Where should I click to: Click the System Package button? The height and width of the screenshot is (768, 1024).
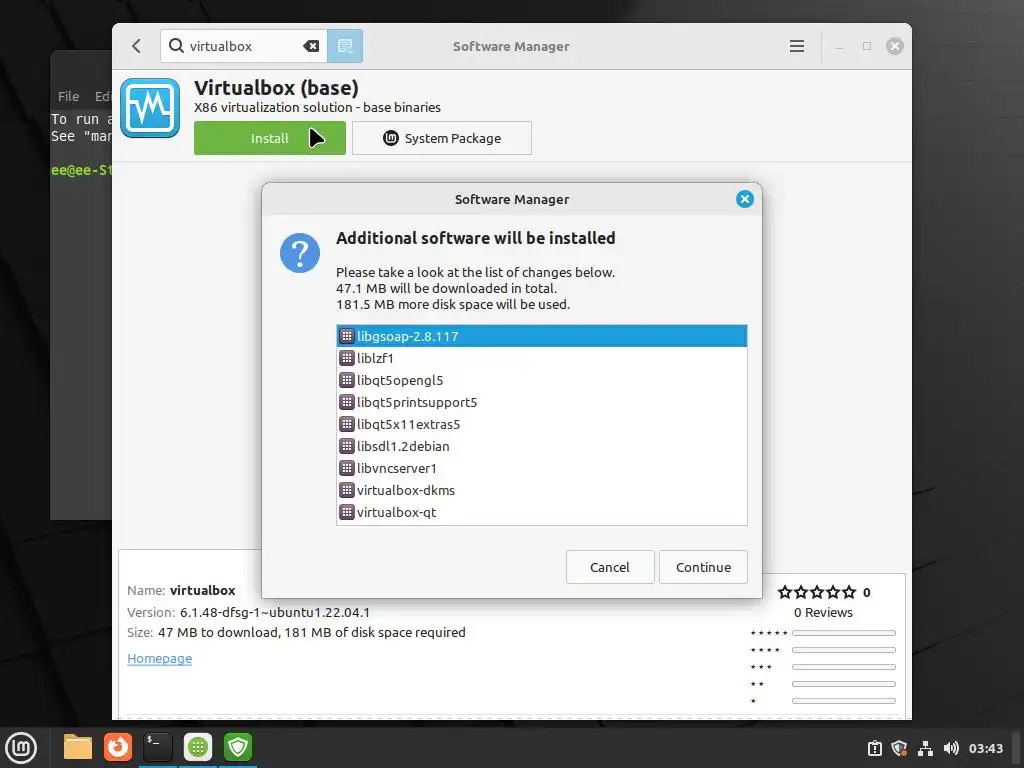[442, 138]
